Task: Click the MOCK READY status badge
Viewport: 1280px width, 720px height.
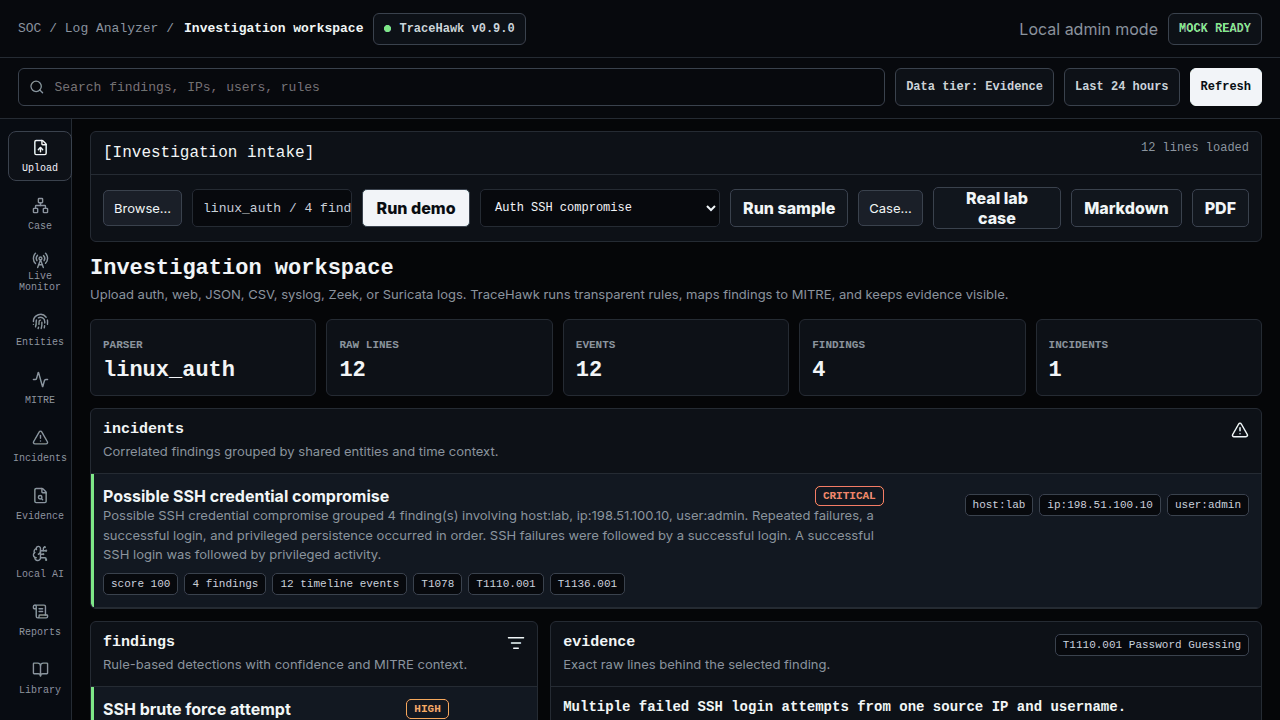Action: [1215, 29]
